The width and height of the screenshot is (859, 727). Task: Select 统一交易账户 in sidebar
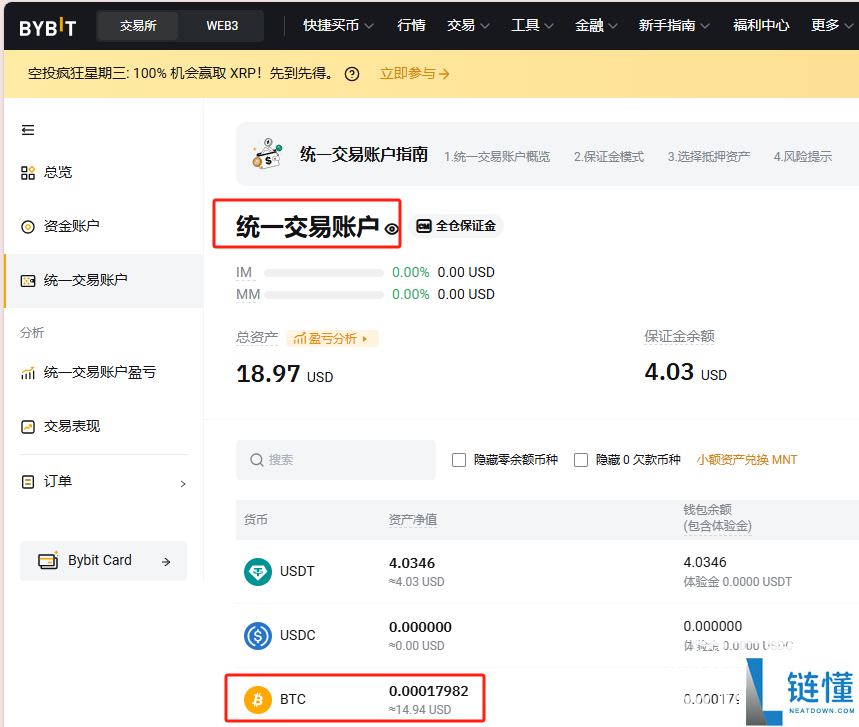[x=104, y=281]
